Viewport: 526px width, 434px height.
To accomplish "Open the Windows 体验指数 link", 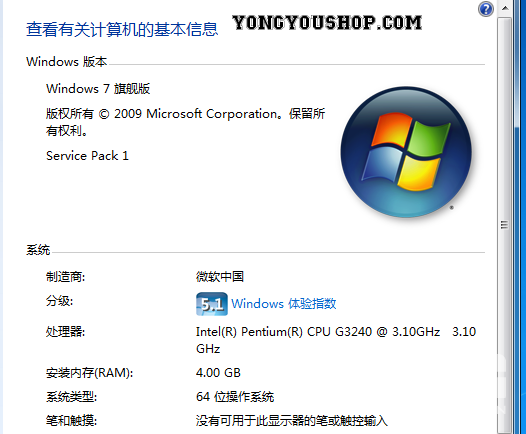I will coord(283,304).
